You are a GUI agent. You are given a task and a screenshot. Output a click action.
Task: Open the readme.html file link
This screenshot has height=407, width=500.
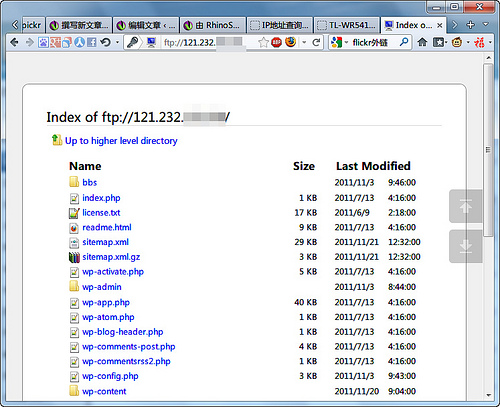pyautogui.click(x=107, y=227)
